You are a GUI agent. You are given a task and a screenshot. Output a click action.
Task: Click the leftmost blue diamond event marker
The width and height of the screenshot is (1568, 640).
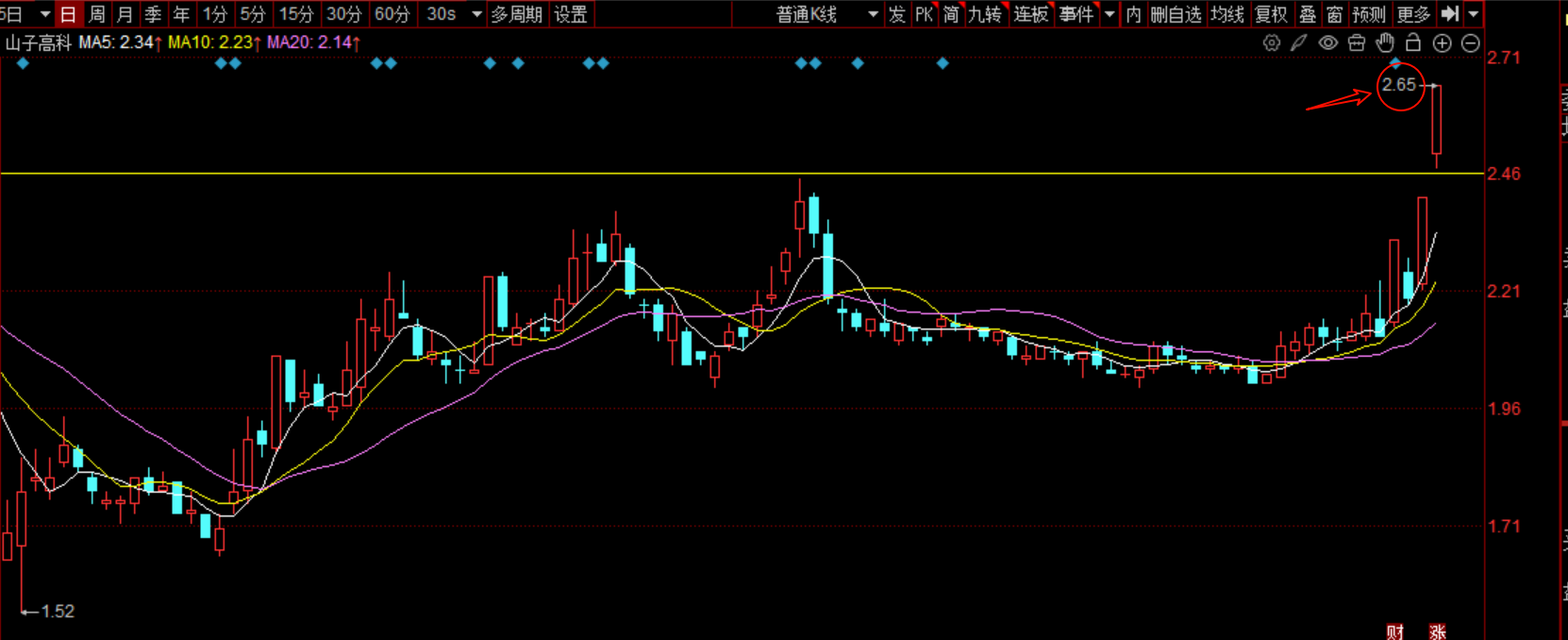(x=24, y=63)
